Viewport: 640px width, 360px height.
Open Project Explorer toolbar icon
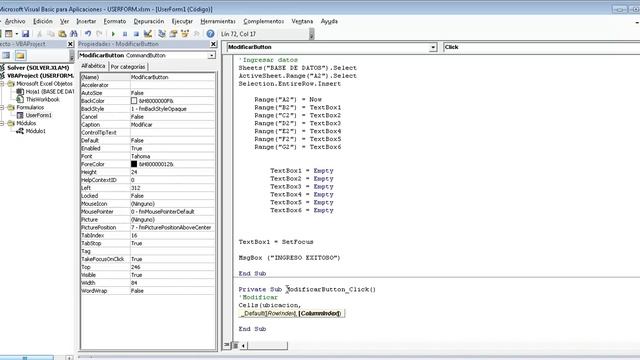click(x=162, y=34)
